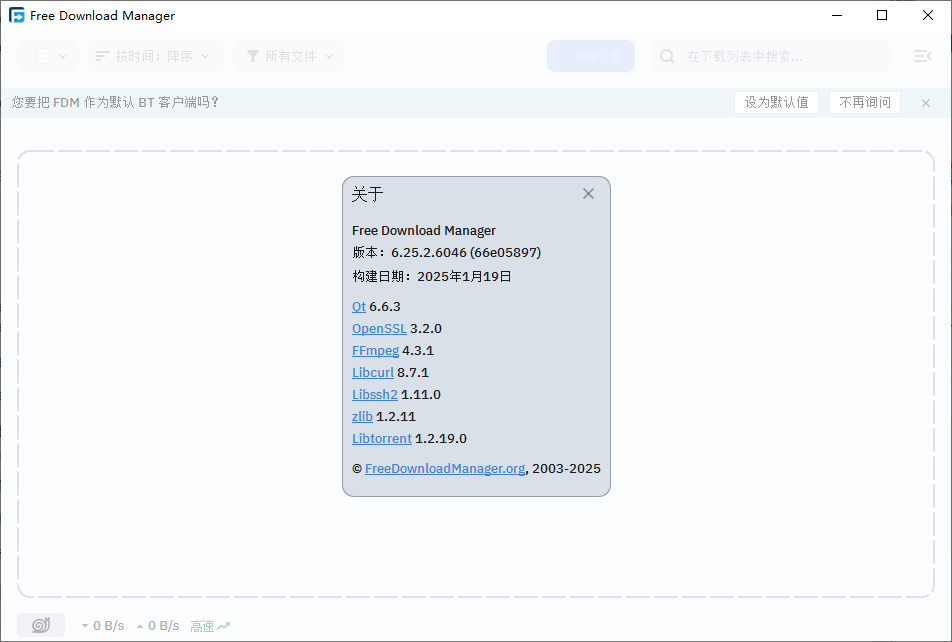The width and height of the screenshot is (952, 642).
Task: Dismiss the BT client notification bar
Action: pos(925,102)
